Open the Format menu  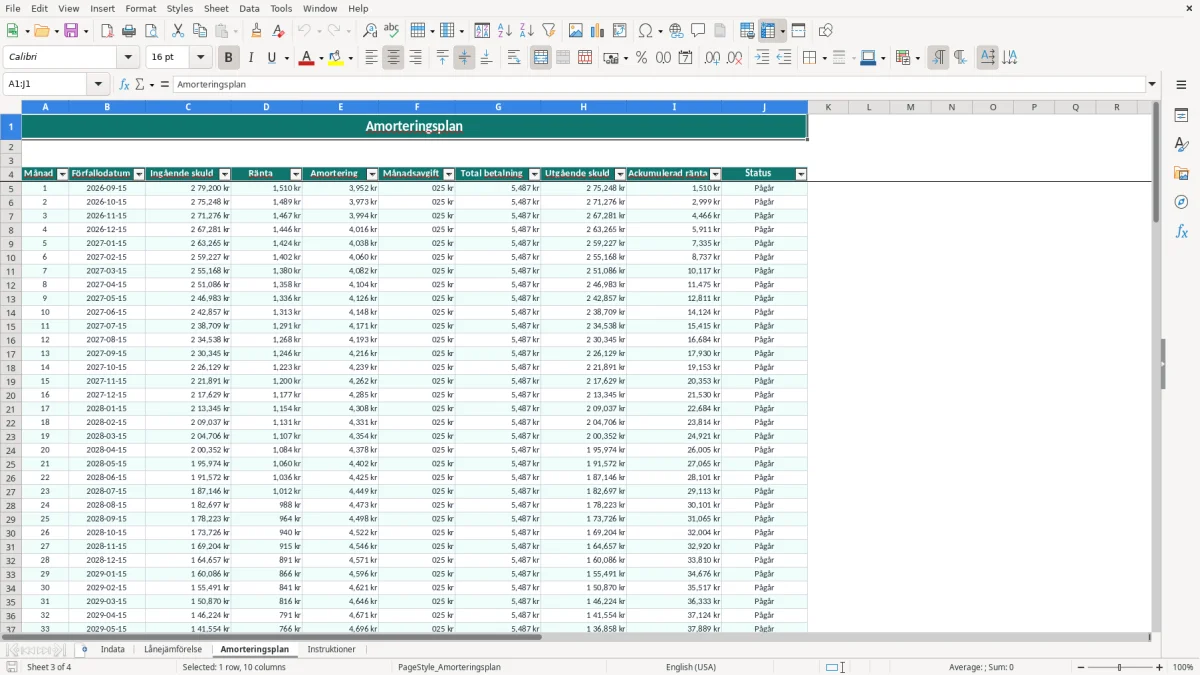tap(141, 8)
